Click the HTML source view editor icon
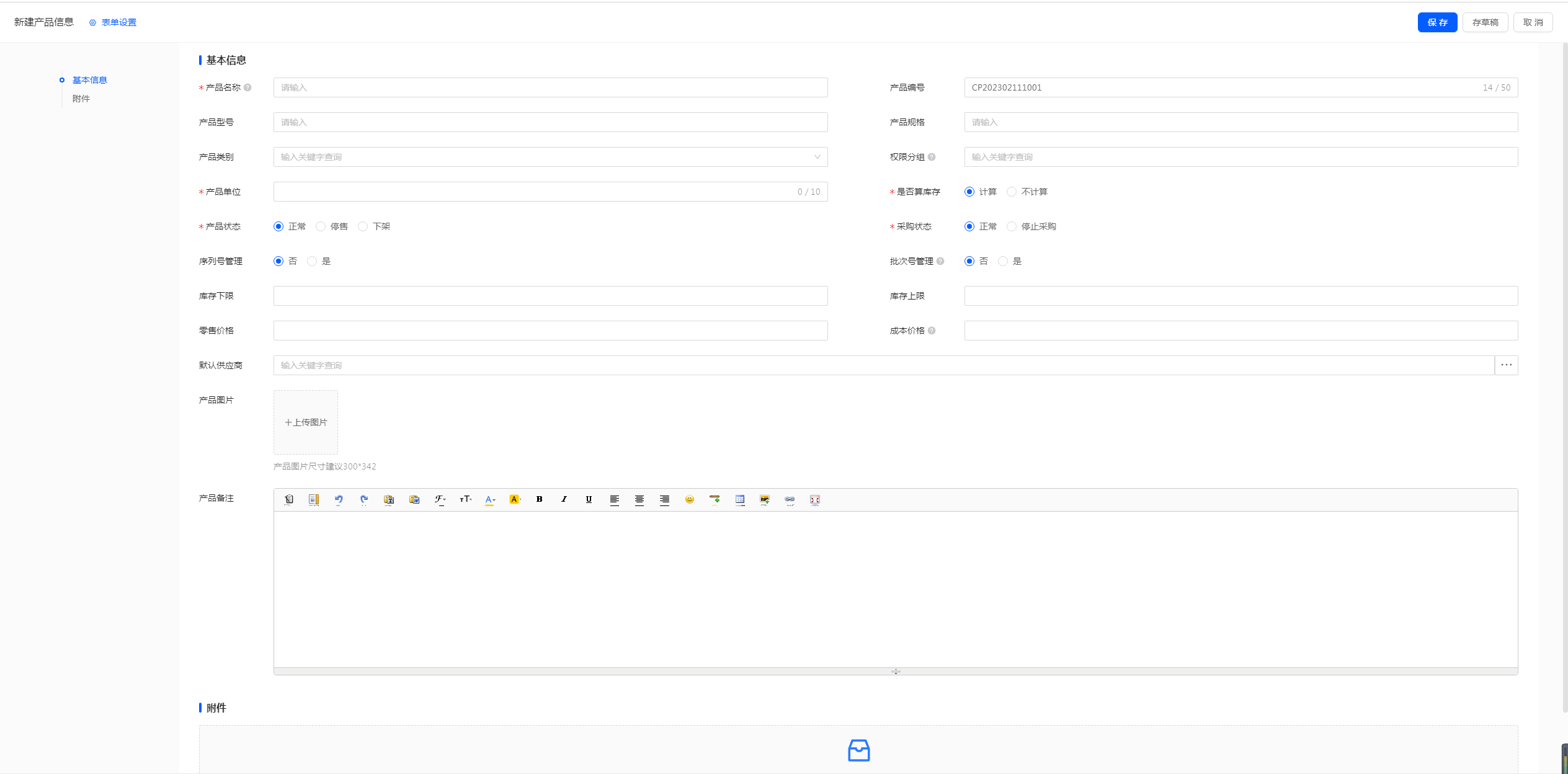This screenshot has width=1568, height=774. pos(288,499)
